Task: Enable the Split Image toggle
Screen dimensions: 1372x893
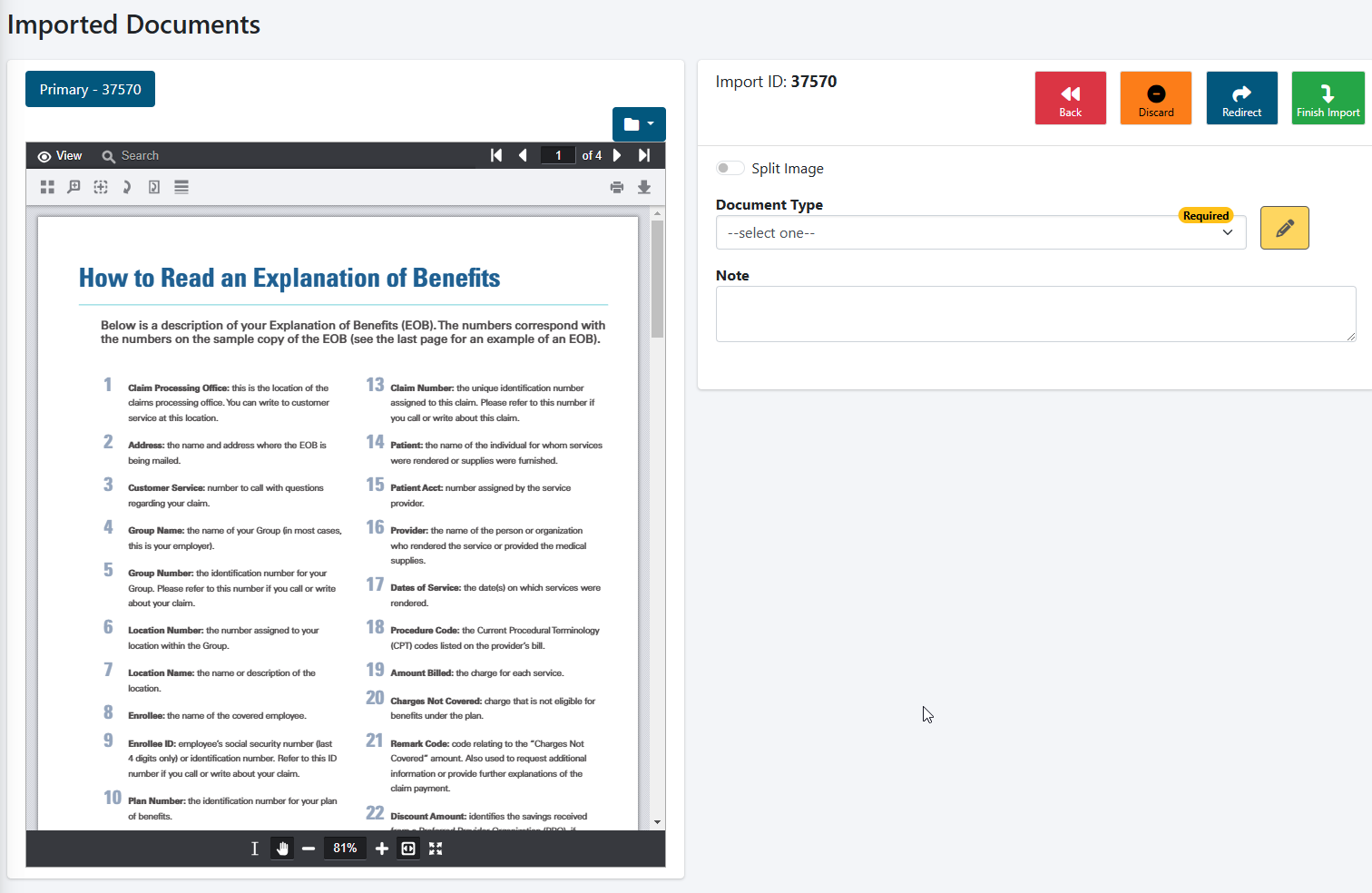Action: [x=730, y=168]
